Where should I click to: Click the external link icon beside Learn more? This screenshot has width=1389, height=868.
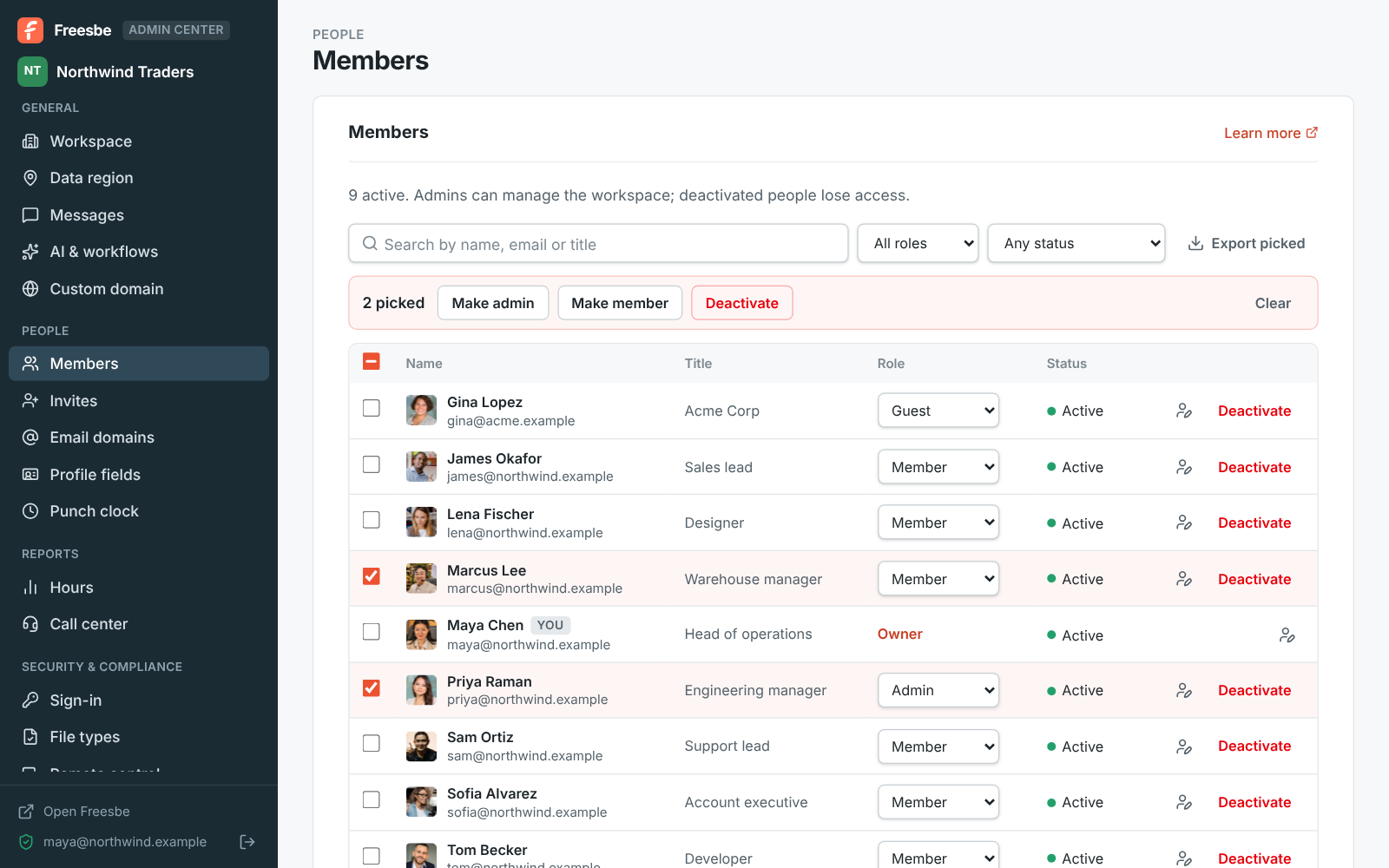click(x=1312, y=133)
